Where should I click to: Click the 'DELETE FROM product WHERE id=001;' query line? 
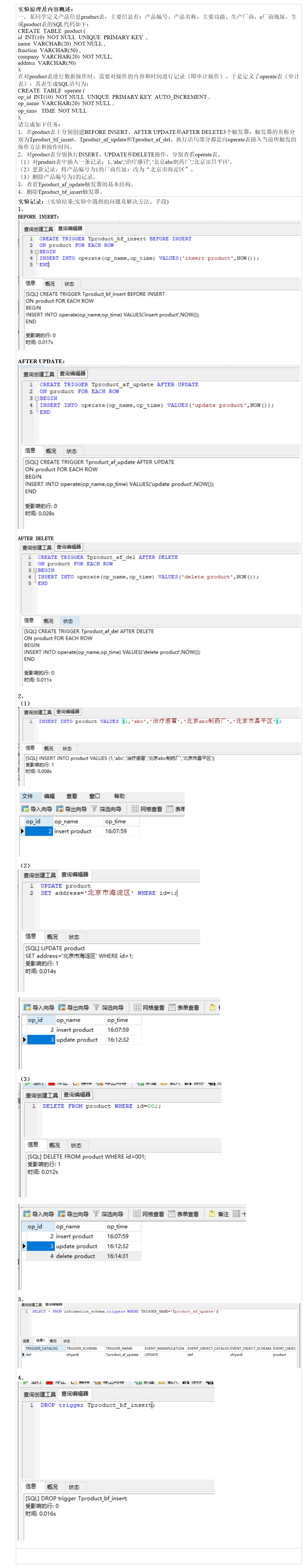coord(102,1106)
